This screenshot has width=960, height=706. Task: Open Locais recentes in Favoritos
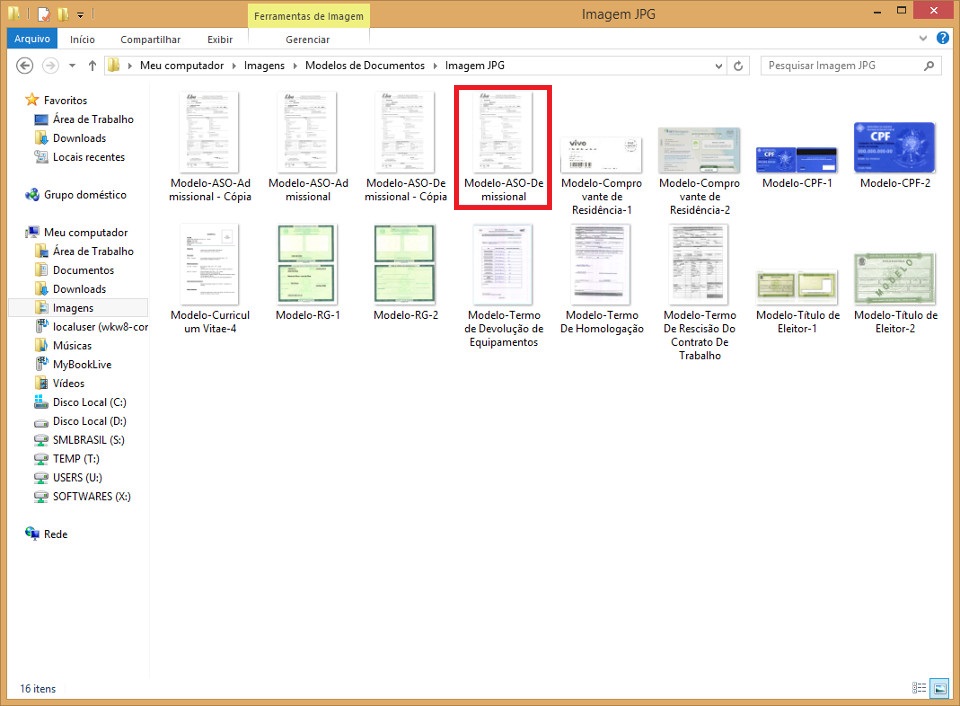89,157
